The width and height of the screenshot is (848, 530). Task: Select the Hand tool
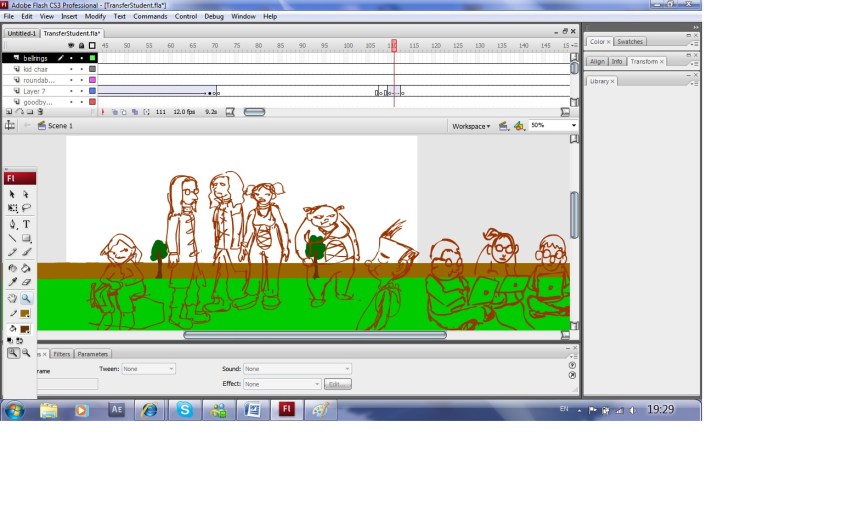coord(12,298)
